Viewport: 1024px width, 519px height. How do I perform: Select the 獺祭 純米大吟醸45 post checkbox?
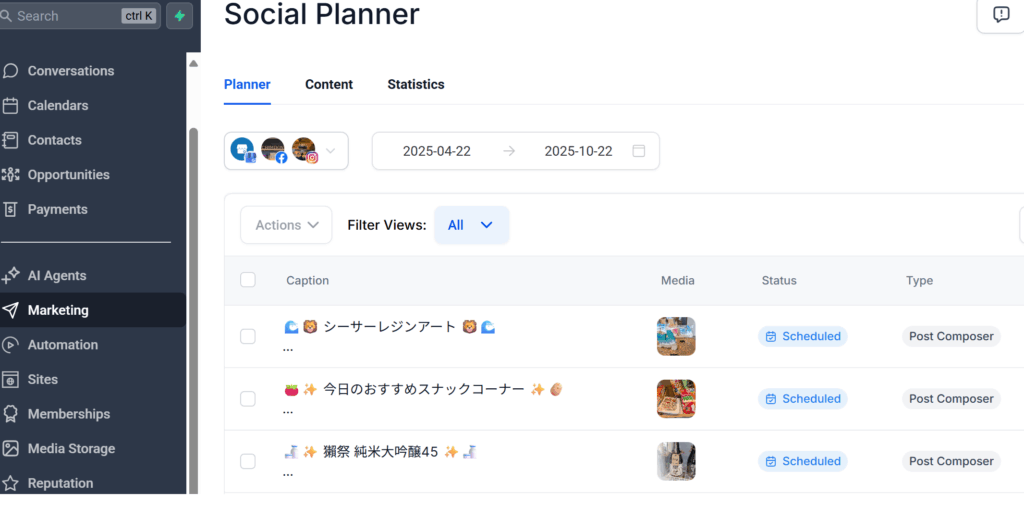(x=248, y=461)
